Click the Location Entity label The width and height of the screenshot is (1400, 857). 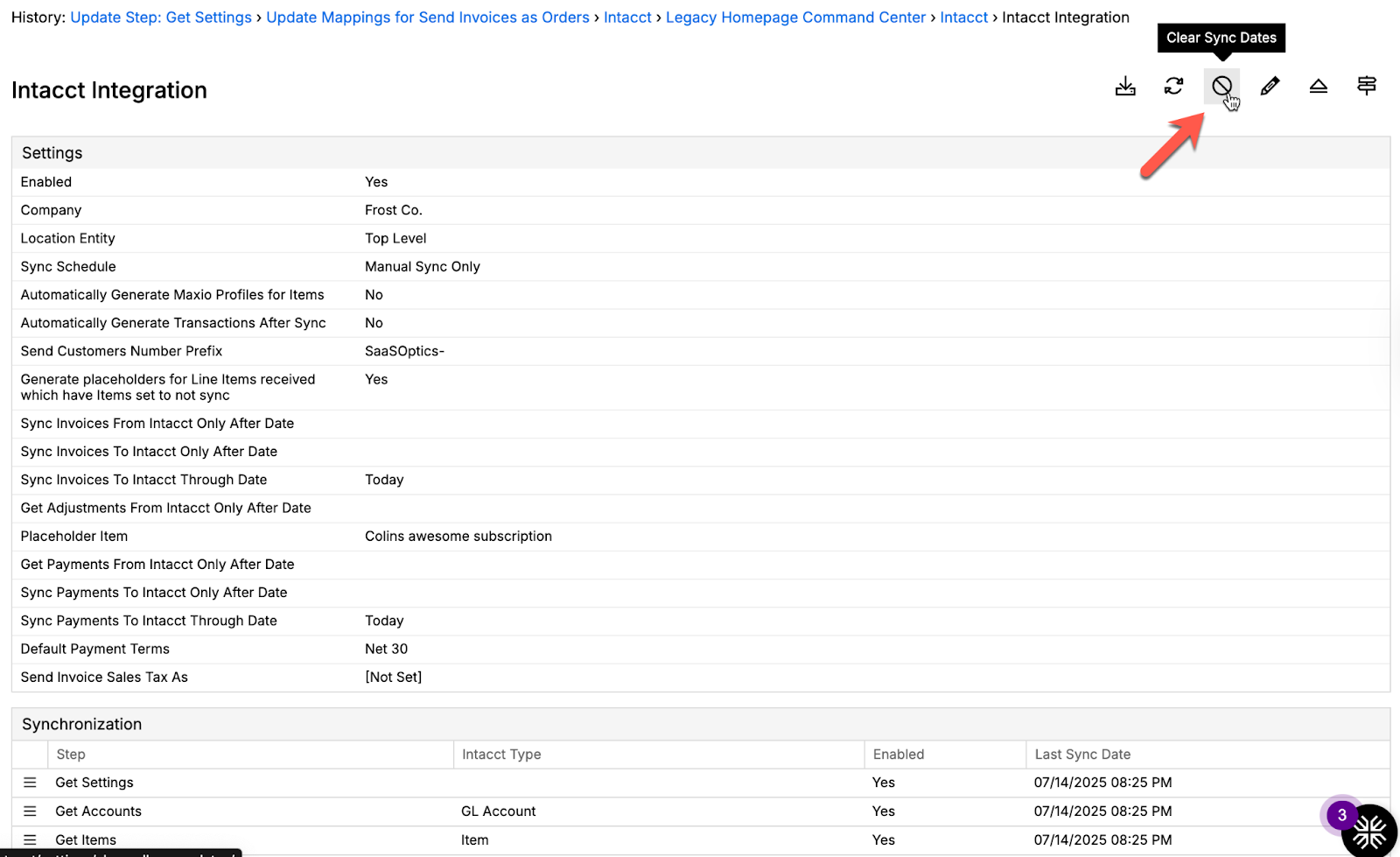pyautogui.click(x=68, y=238)
